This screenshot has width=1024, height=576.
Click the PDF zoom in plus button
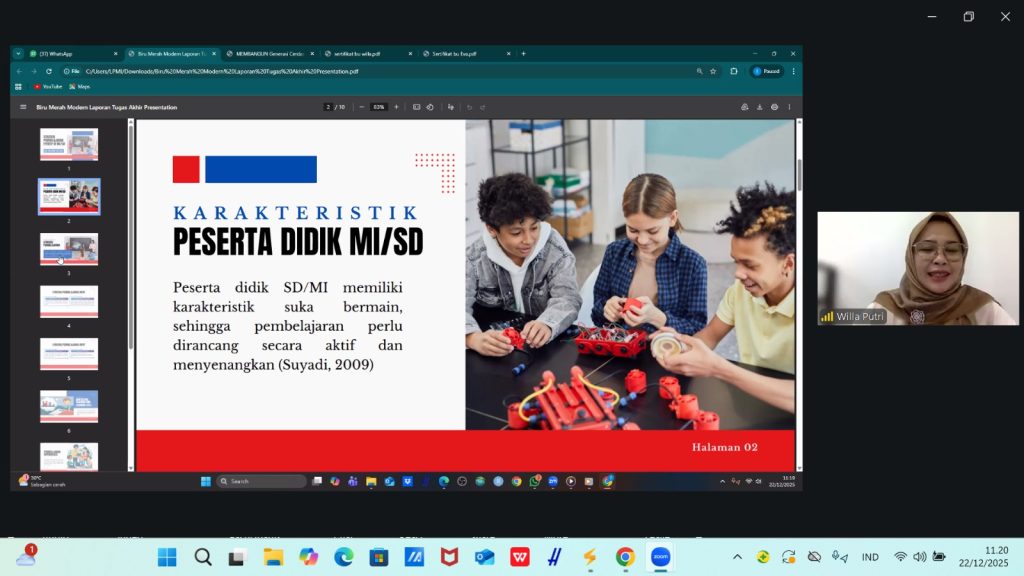pos(396,107)
